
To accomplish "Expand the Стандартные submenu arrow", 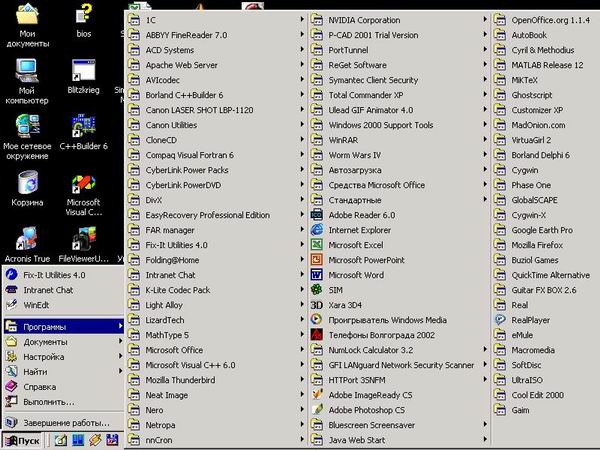I will click(x=485, y=200).
